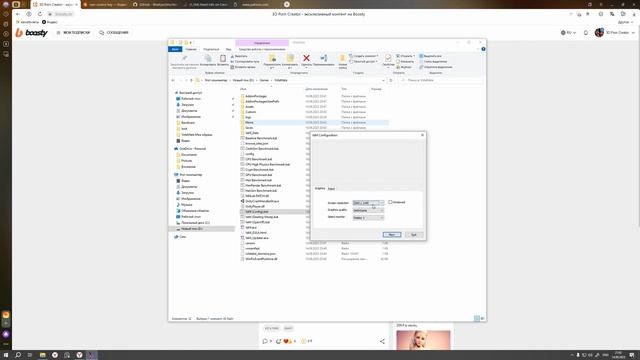This screenshot has height=360, width=640.
Task: Click the Windows Start button
Action: click(x=6, y=355)
